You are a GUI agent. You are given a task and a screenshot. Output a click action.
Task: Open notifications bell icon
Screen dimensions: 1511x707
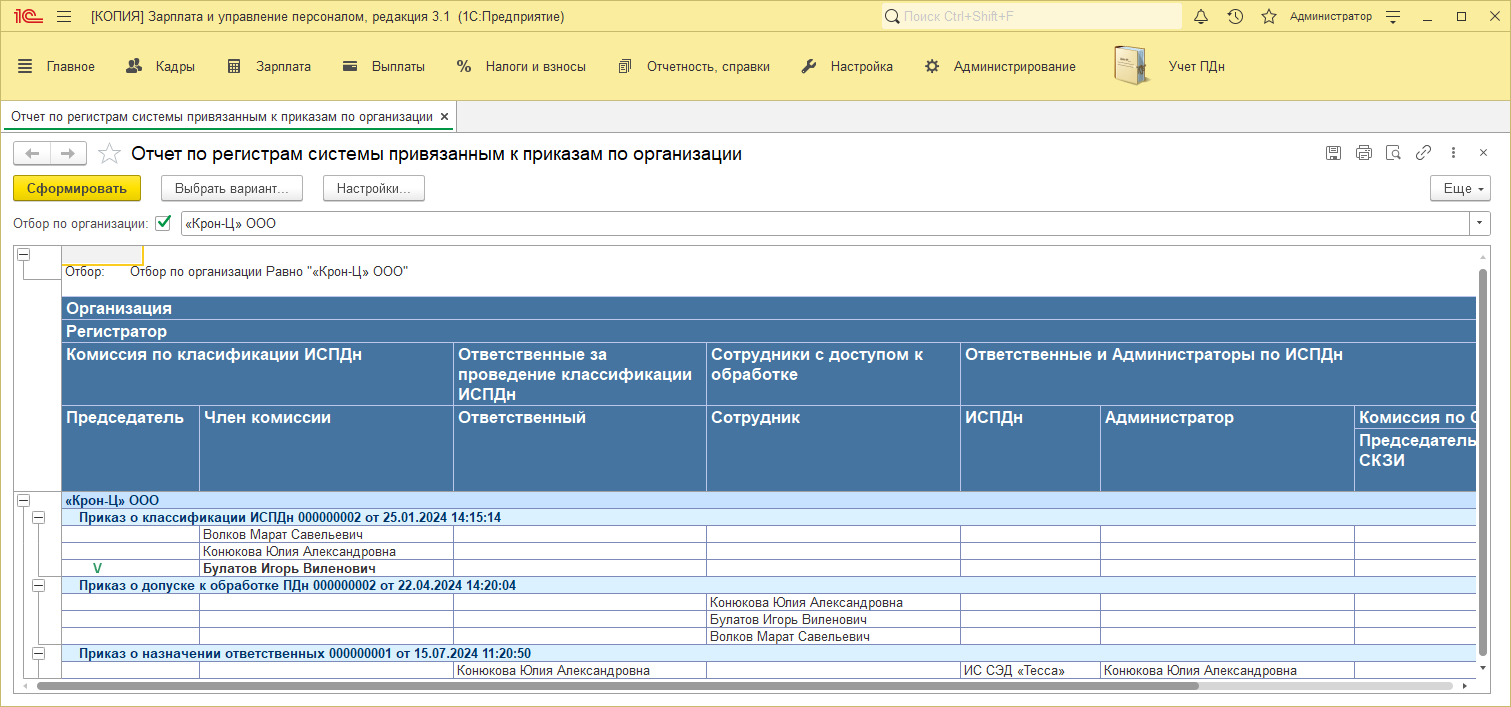[1201, 17]
